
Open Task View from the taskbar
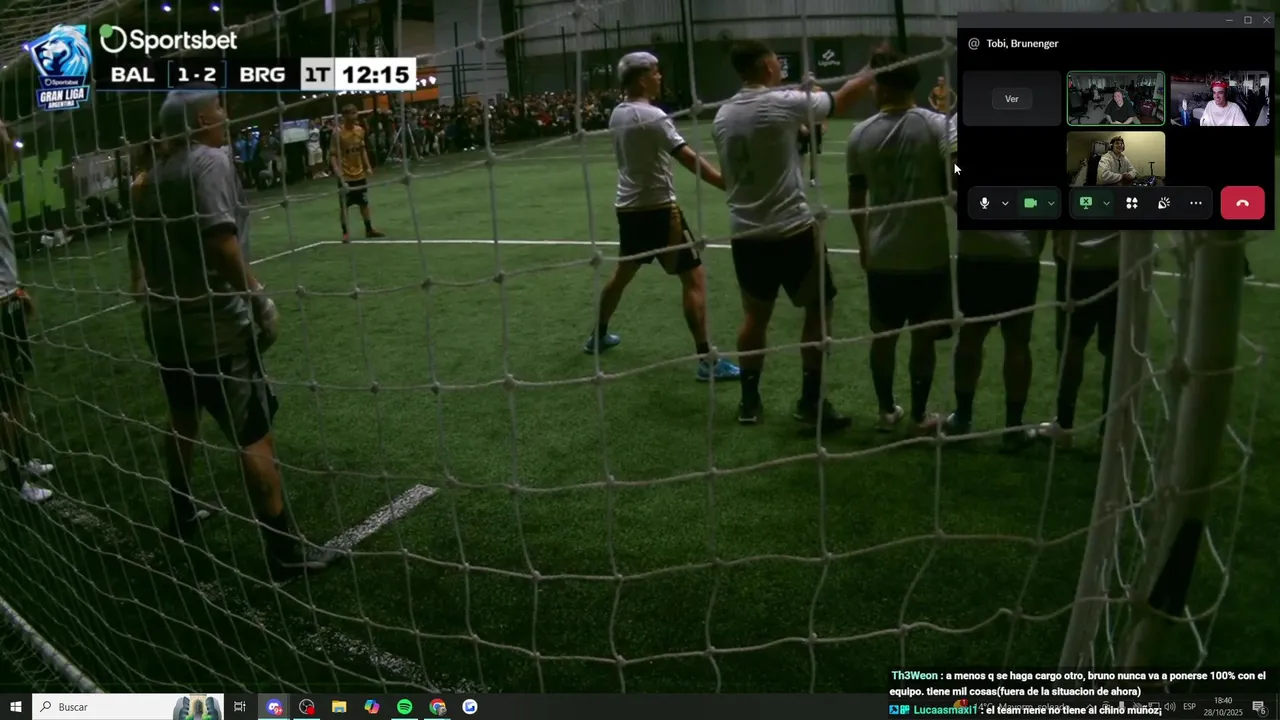(x=240, y=707)
